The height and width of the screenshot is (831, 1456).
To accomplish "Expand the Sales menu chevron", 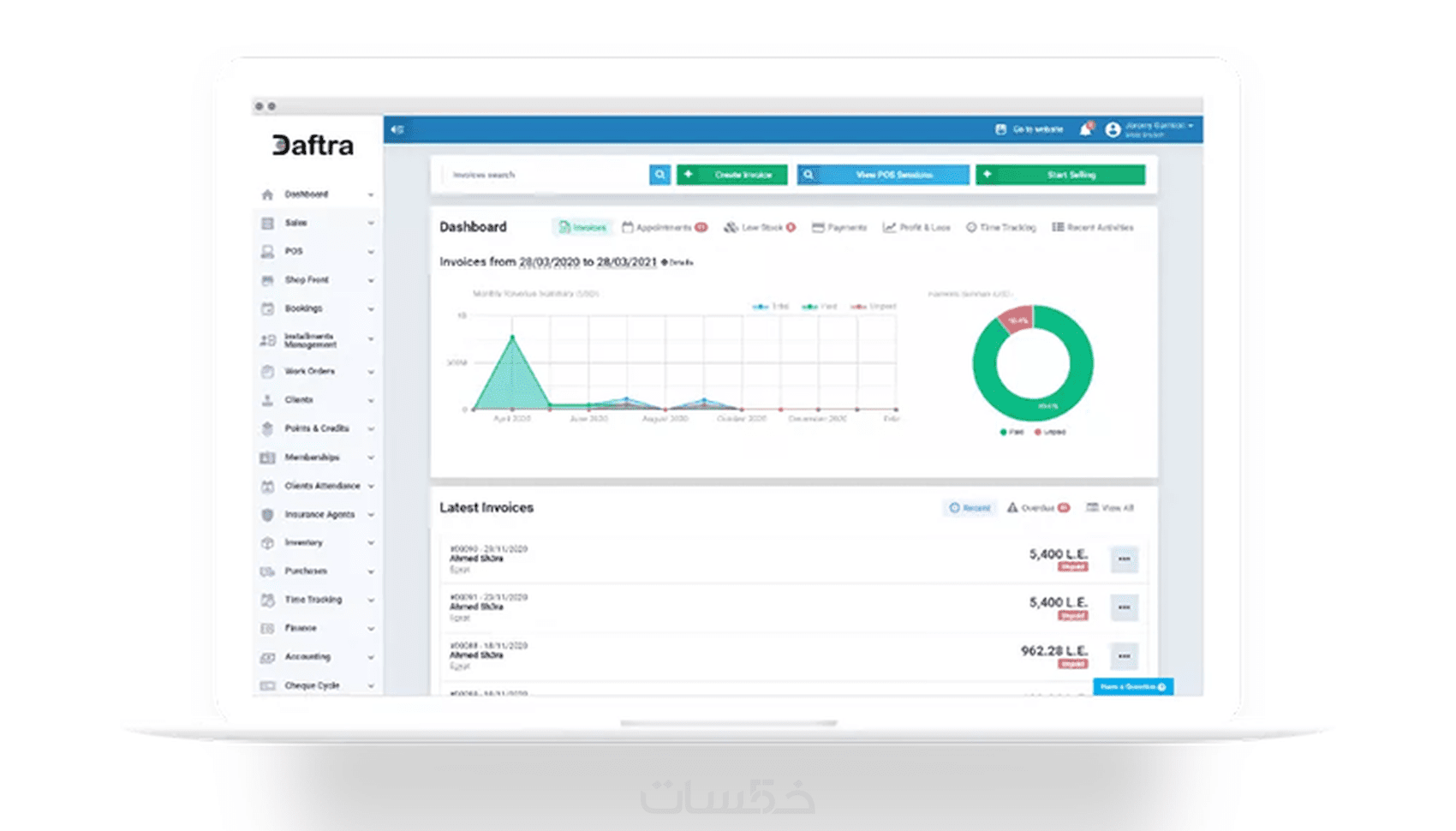I will point(371,223).
